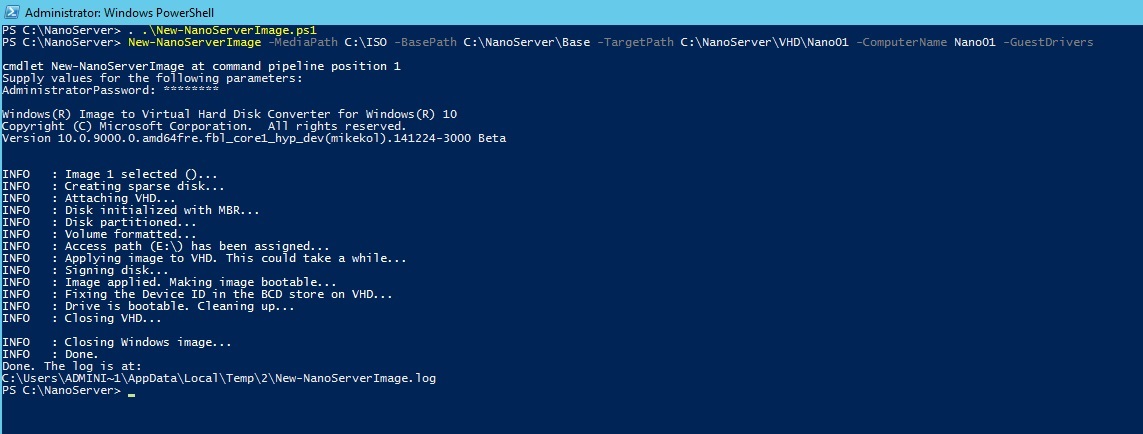Click the 'Fixing the Device ID in the BCD store' line
The width and height of the screenshot is (1143, 434).
click(x=198, y=294)
